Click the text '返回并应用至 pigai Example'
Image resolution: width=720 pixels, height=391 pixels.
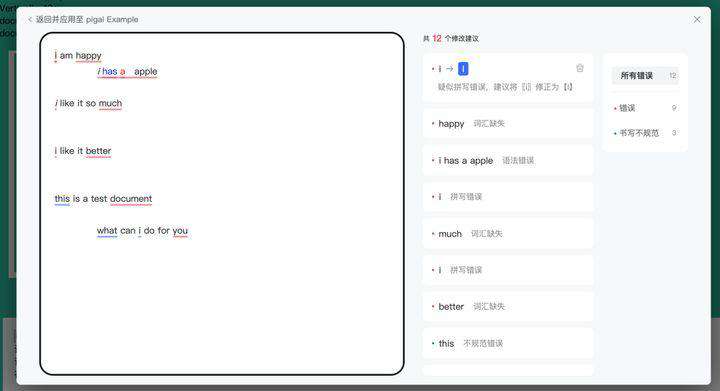pyautogui.click(x=87, y=20)
